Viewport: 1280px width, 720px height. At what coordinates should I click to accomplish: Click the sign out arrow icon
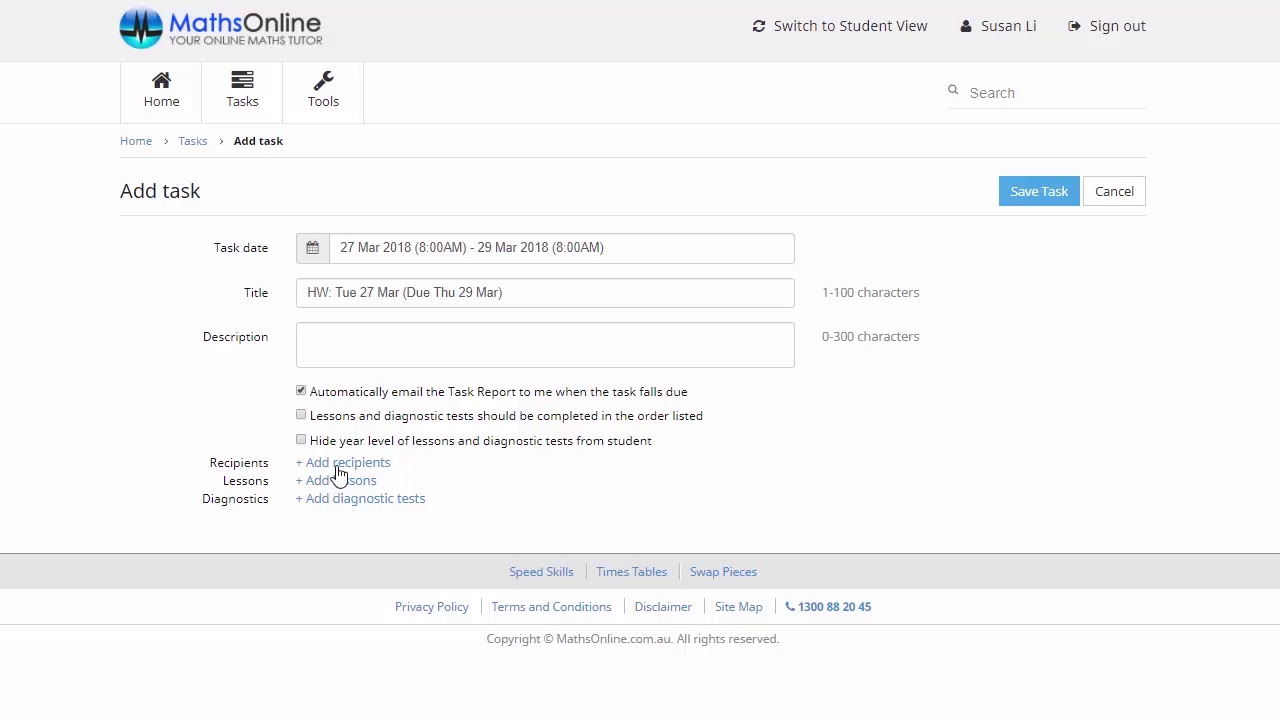point(1074,26)
